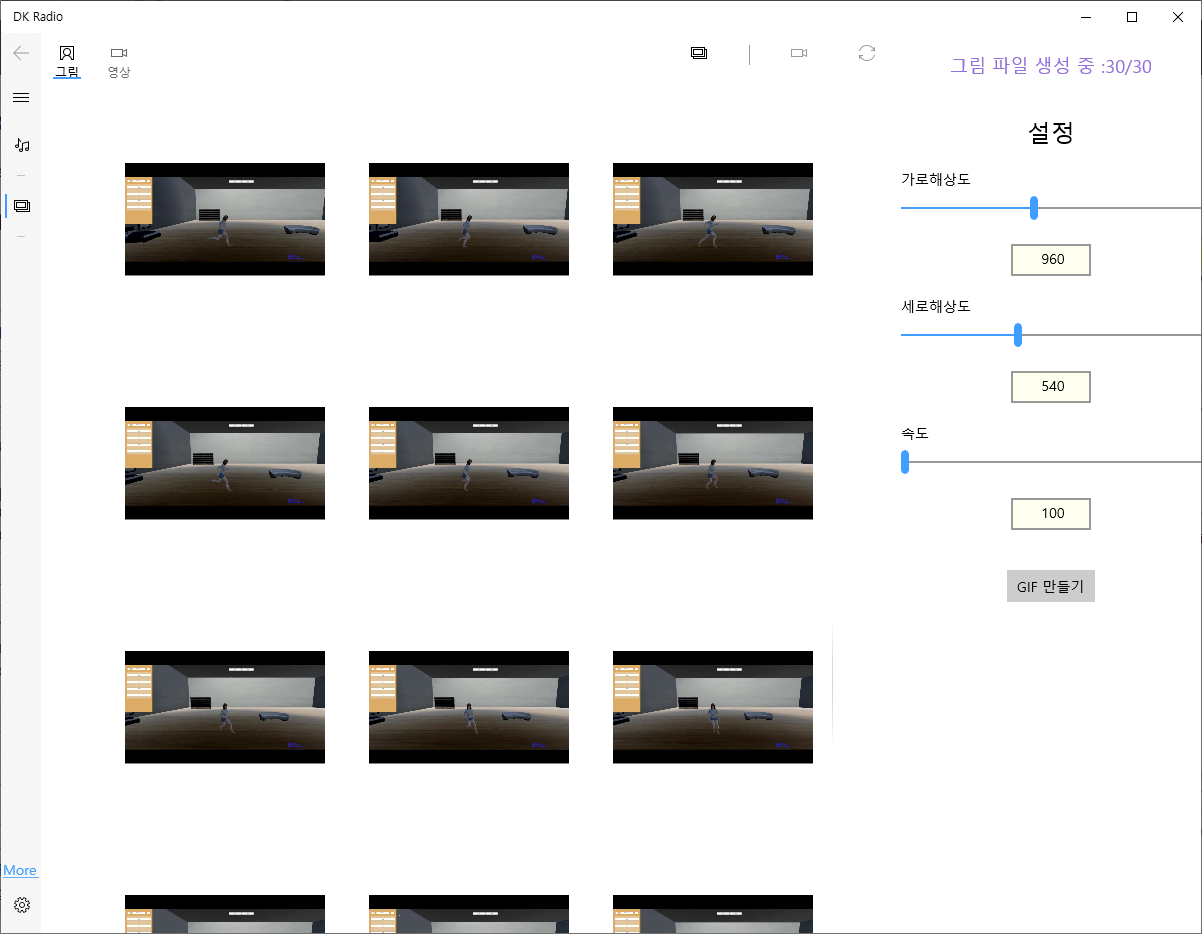Click the 가로해상도 value field showing 960
The image size is (1202, 934).
pyautogui.click(x=1051, y=259)
